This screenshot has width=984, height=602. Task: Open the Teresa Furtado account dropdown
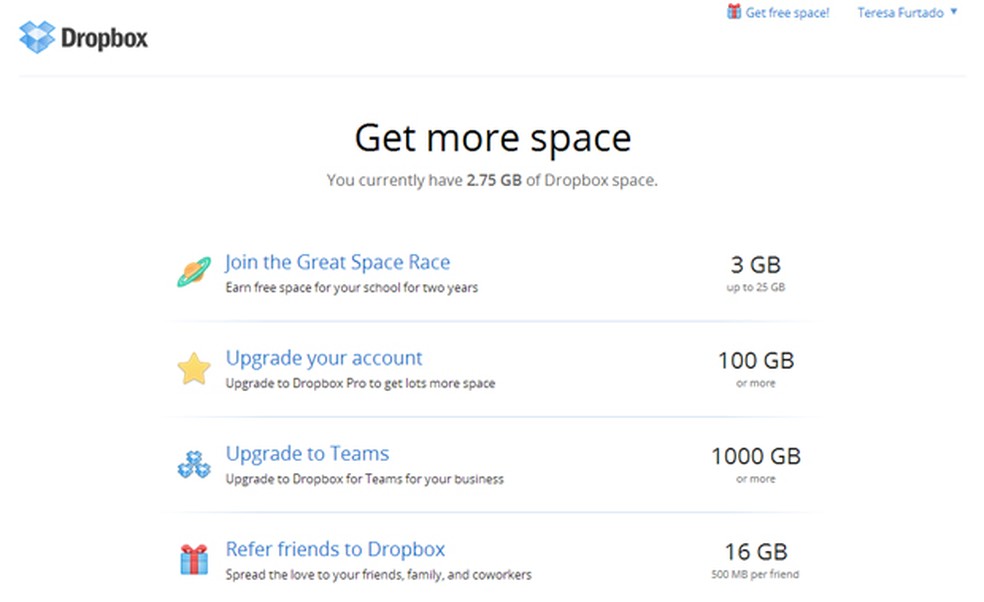(x=900, y=13)
